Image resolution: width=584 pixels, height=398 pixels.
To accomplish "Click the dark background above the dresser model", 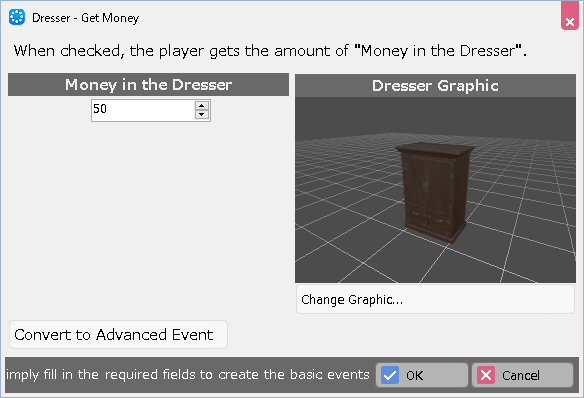I will tap(435, 115).
